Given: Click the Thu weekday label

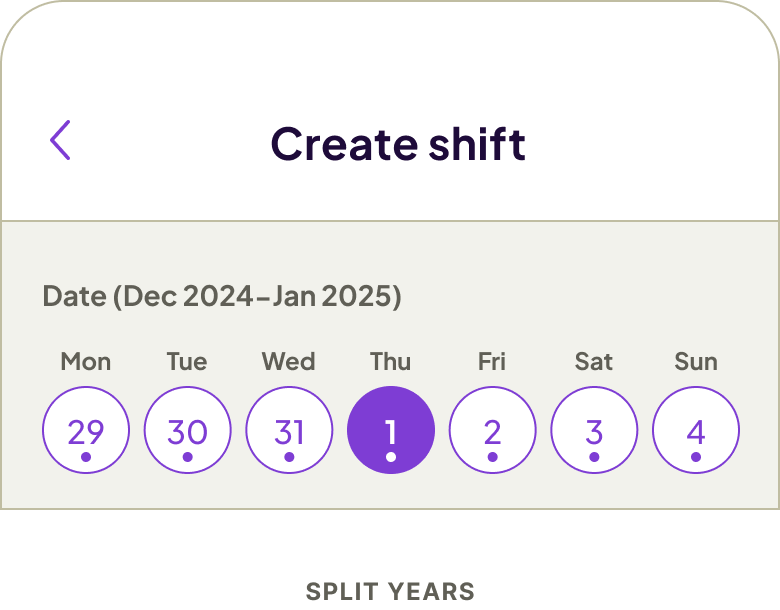Looking at the screenshot, I should [391, 361].
